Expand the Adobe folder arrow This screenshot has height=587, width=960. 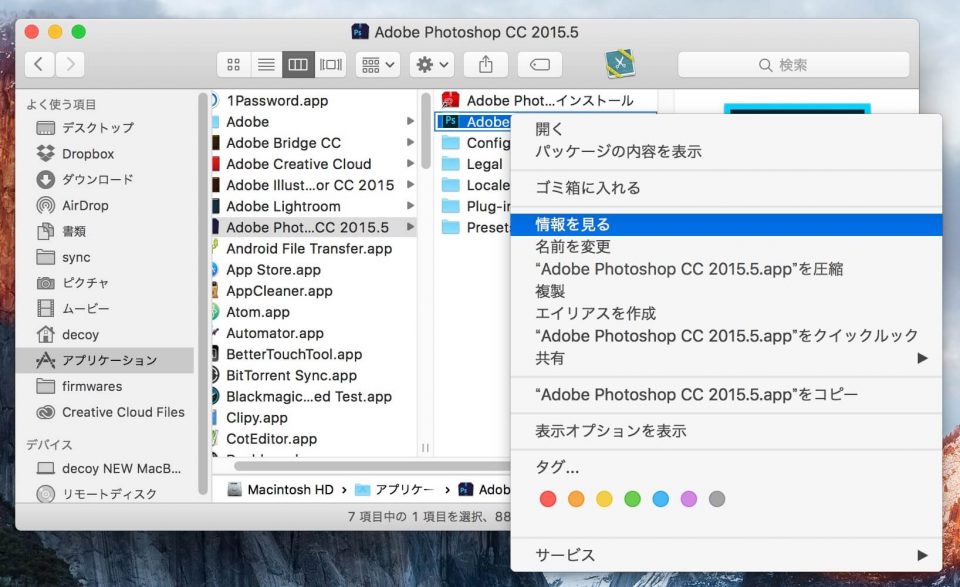click(x=410, y=121)
